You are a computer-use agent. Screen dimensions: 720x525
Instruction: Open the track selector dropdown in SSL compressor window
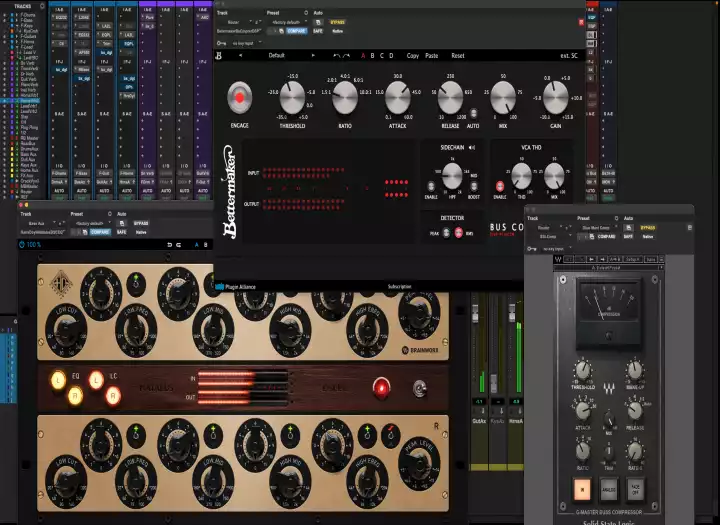[547, 228]
